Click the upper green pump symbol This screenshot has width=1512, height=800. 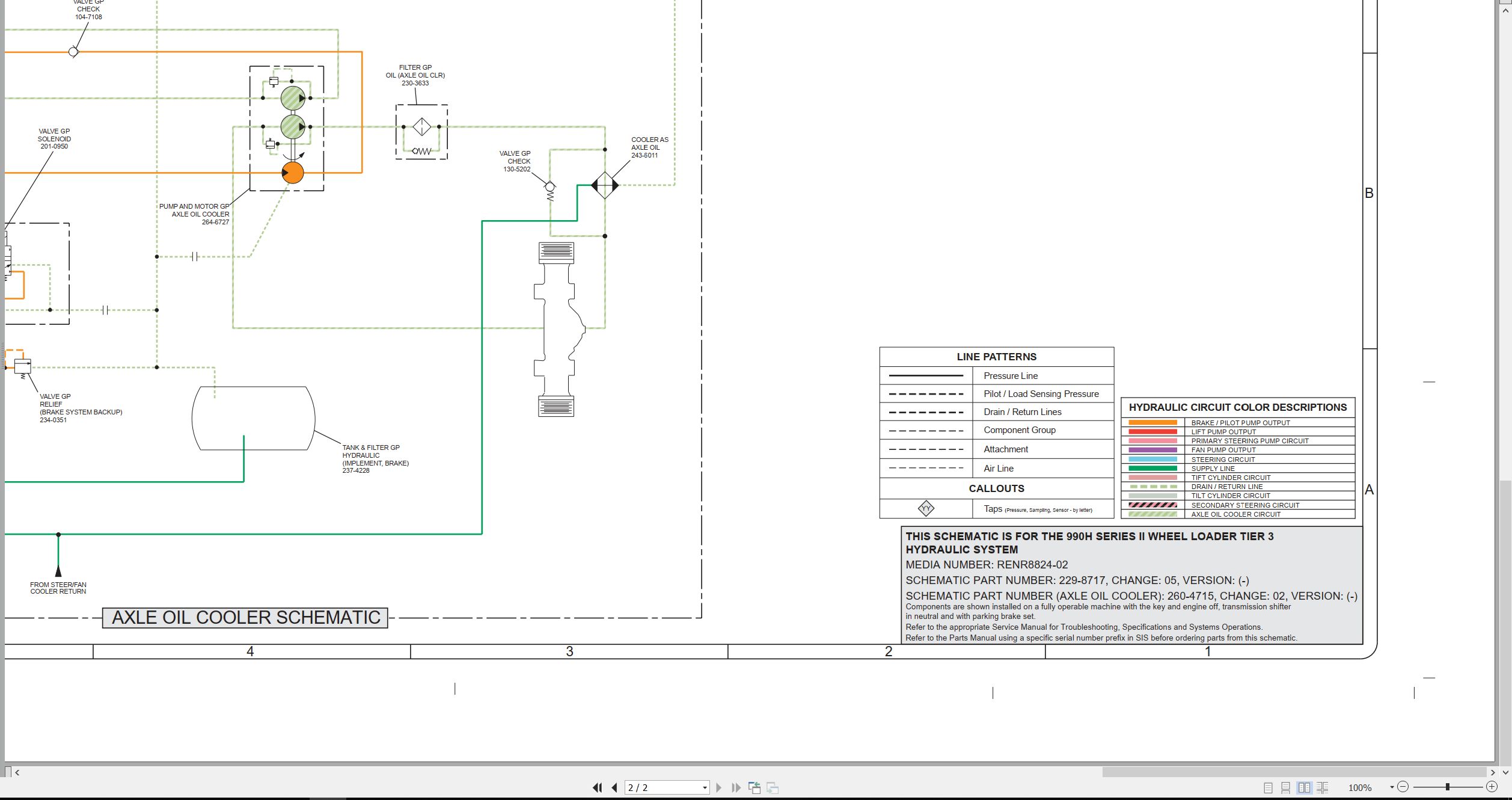coord(293,98)
